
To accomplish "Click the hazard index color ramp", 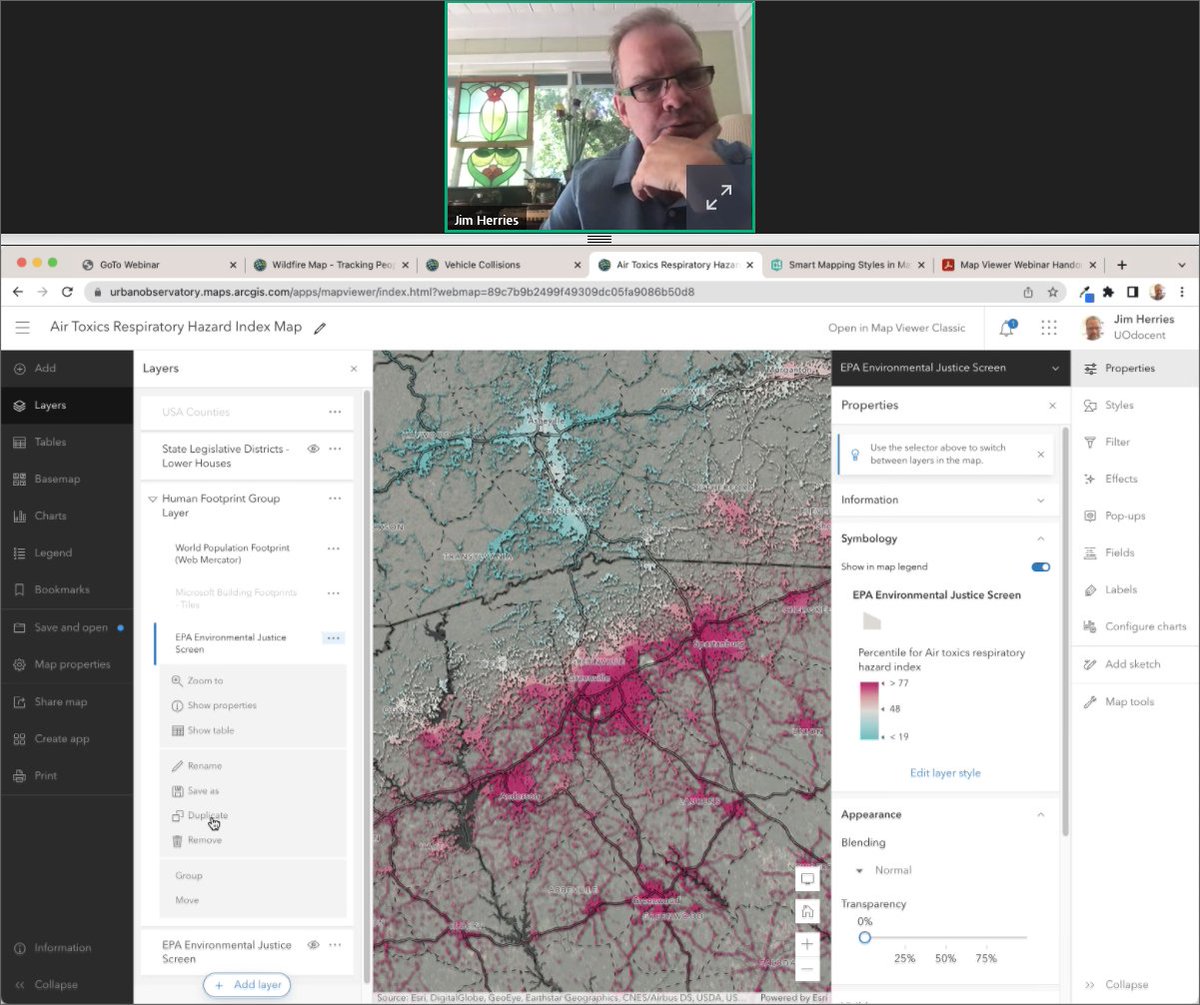I will pyautogui.click(x=868, y=710).
